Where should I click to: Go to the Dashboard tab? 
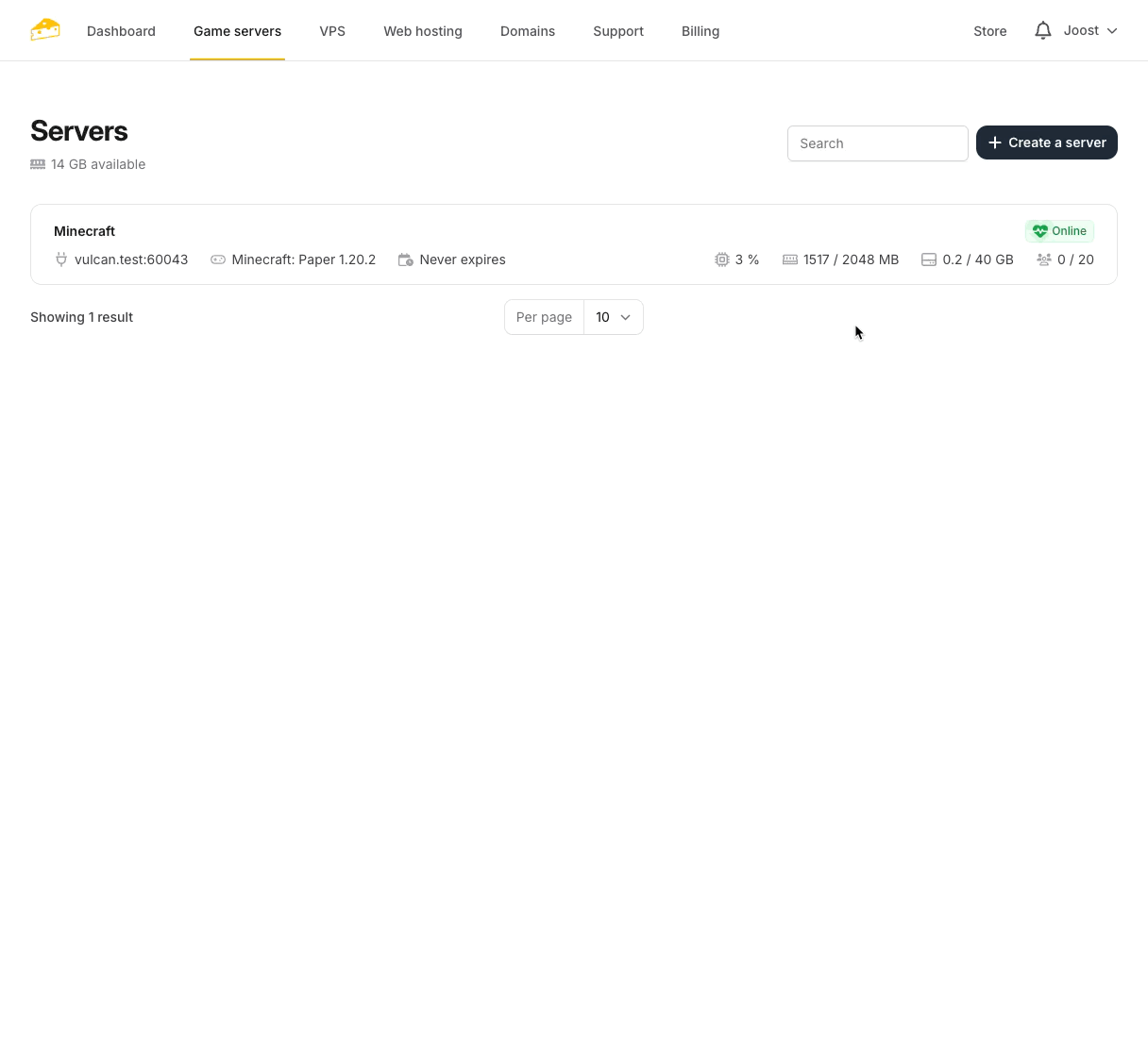[x=121, y=31]
